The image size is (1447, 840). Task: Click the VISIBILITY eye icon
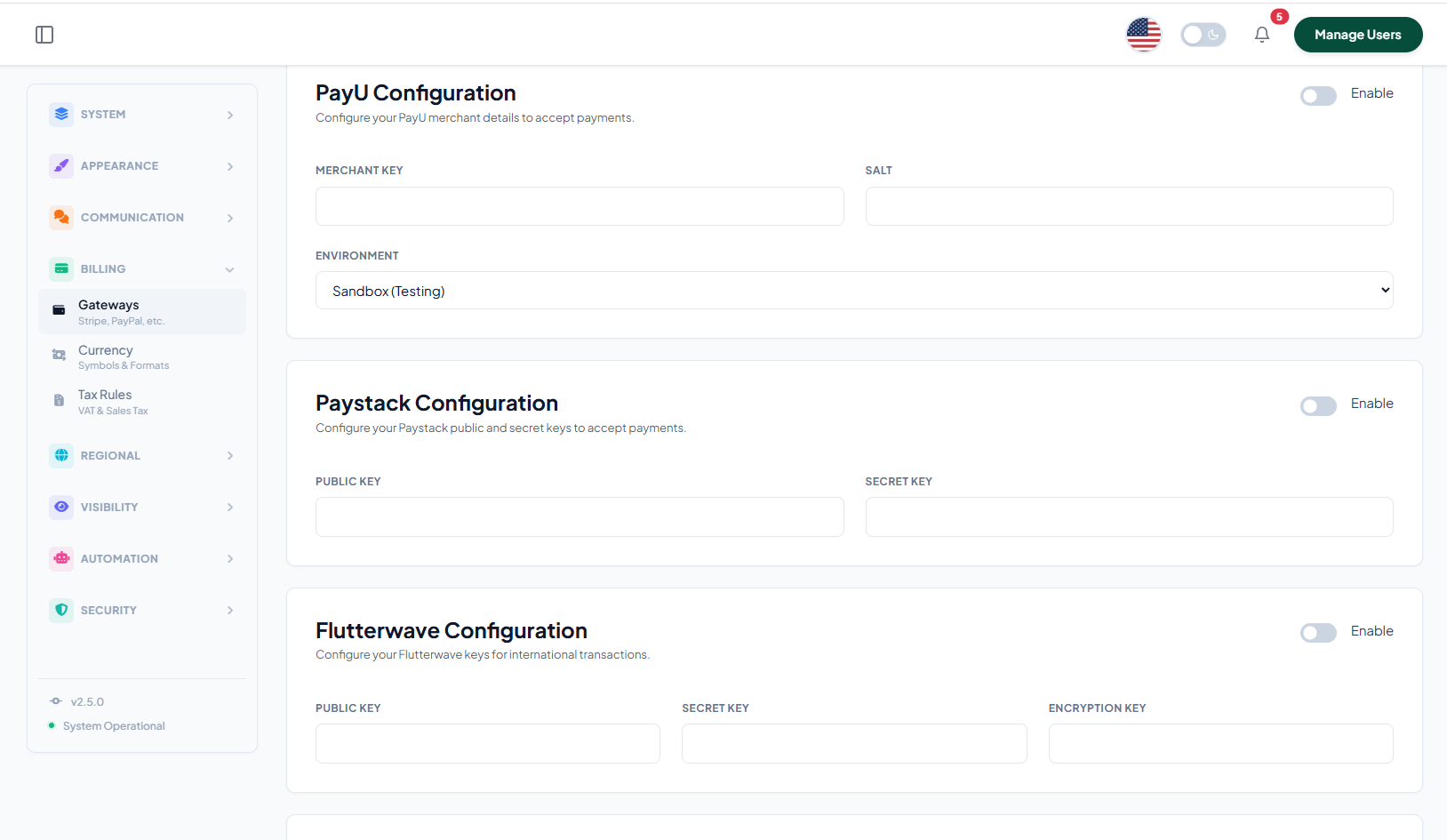click(60, 507)
